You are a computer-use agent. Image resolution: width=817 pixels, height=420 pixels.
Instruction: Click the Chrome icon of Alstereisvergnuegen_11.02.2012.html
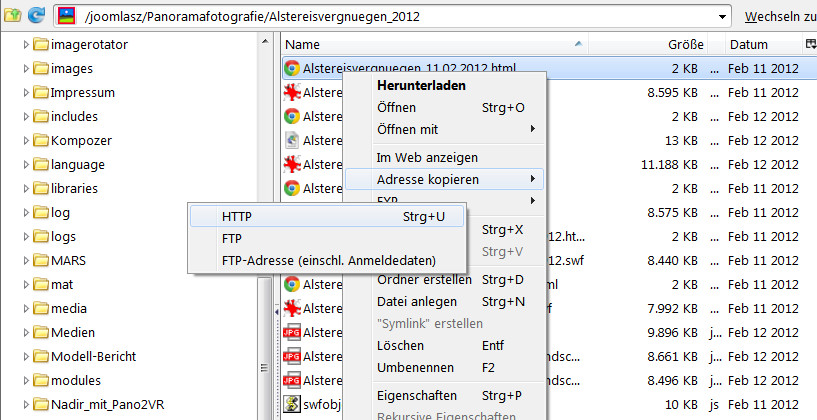pyautogui.click(x=292, y=69)
